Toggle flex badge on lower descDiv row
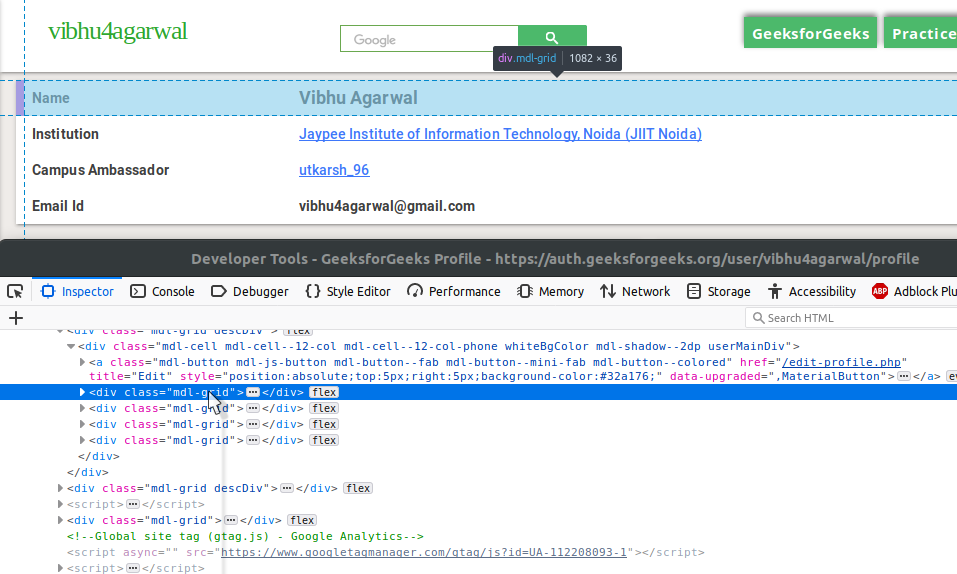 358,488
